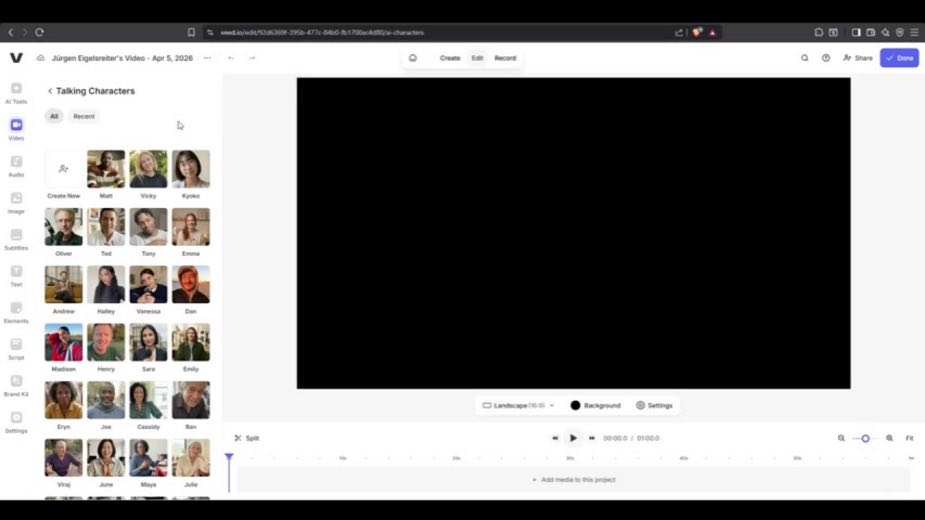Click the browser reload button
The image size is (925, 520).
point(40,32)
